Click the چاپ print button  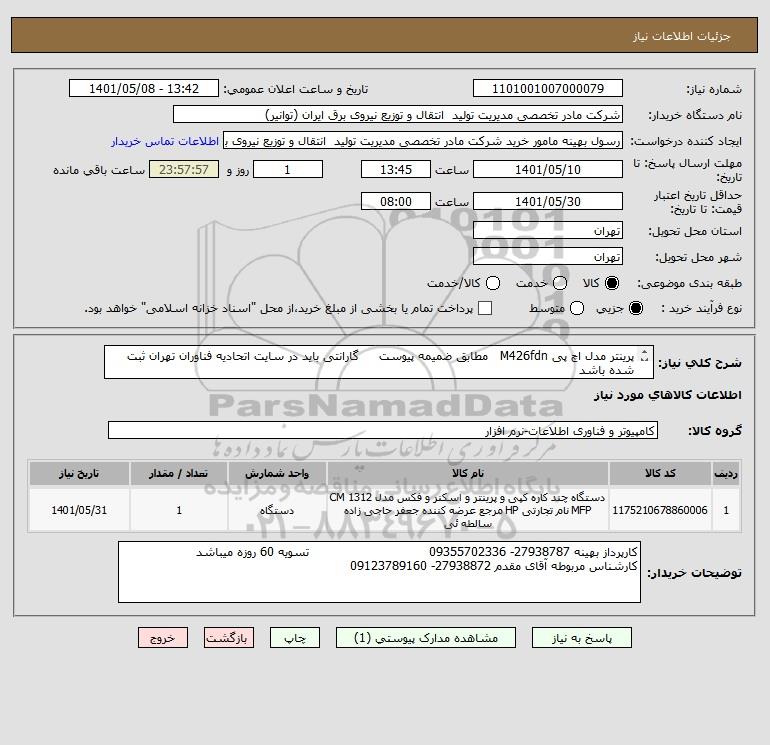click(x=295, y=638)
